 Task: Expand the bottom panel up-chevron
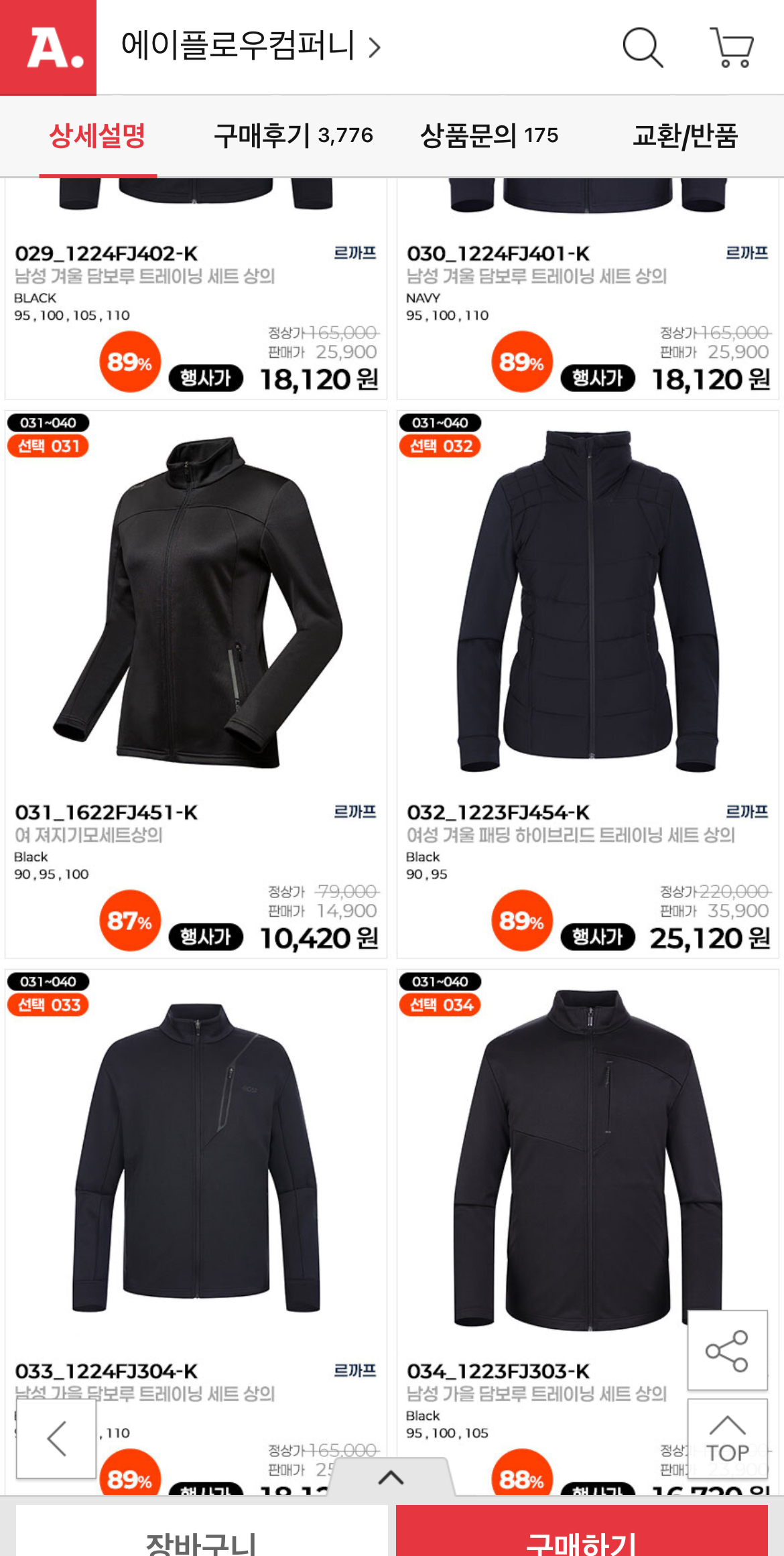391,1477
